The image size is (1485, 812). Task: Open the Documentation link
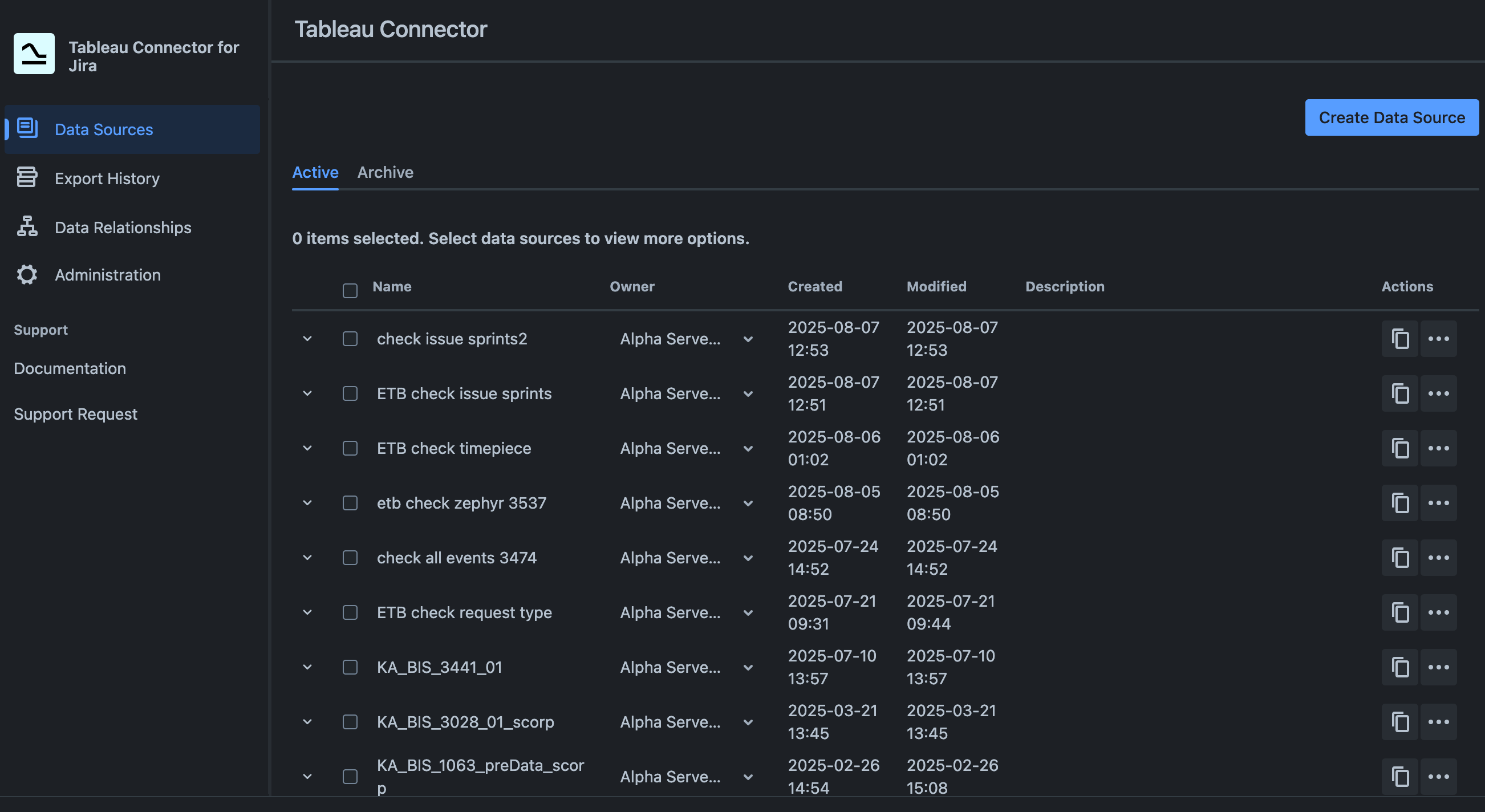click(70, 368)
